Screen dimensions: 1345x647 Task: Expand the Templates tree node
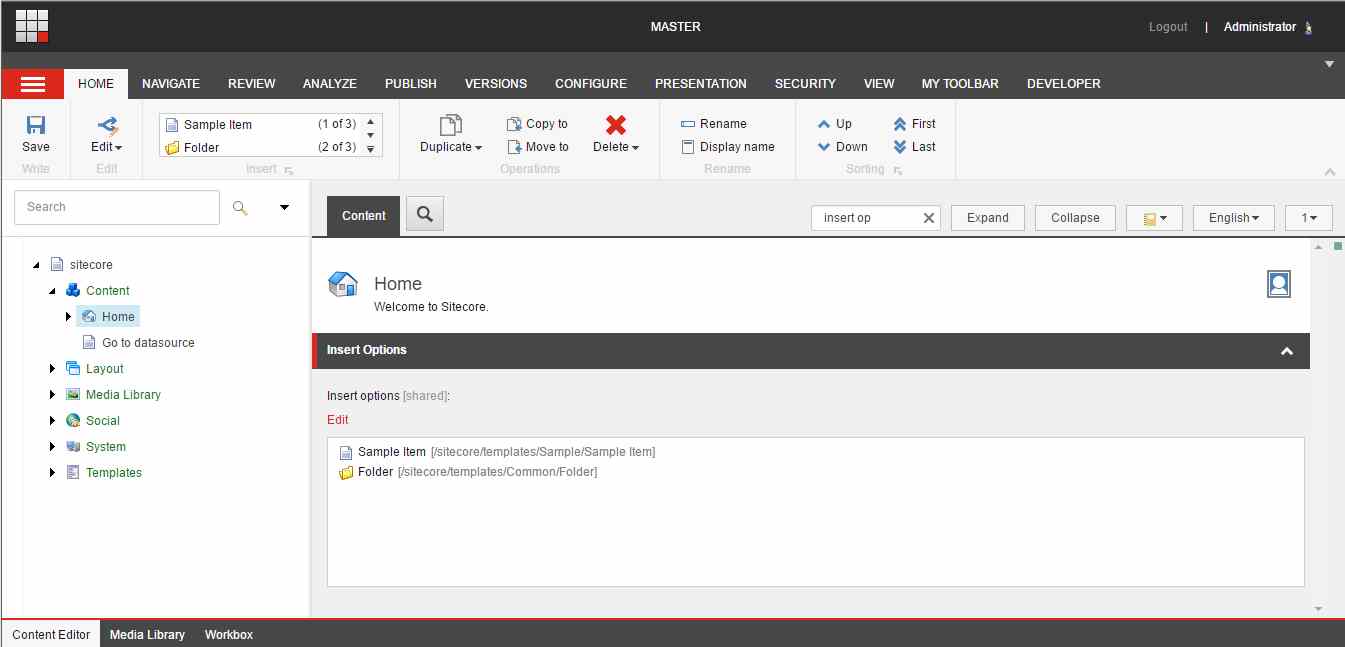tap(52, 473)
